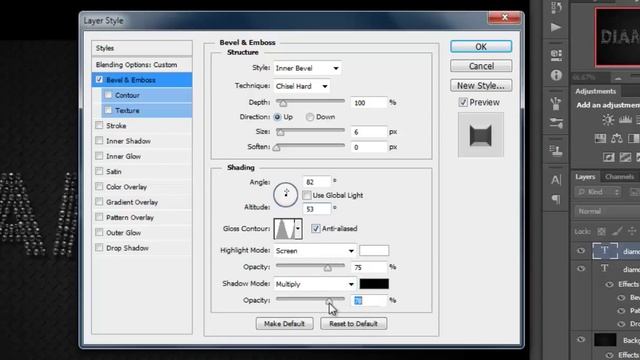Click the Depth slider handle
Image resolution: width=640 pixels, height=360 pixels.
pos(283,102)
